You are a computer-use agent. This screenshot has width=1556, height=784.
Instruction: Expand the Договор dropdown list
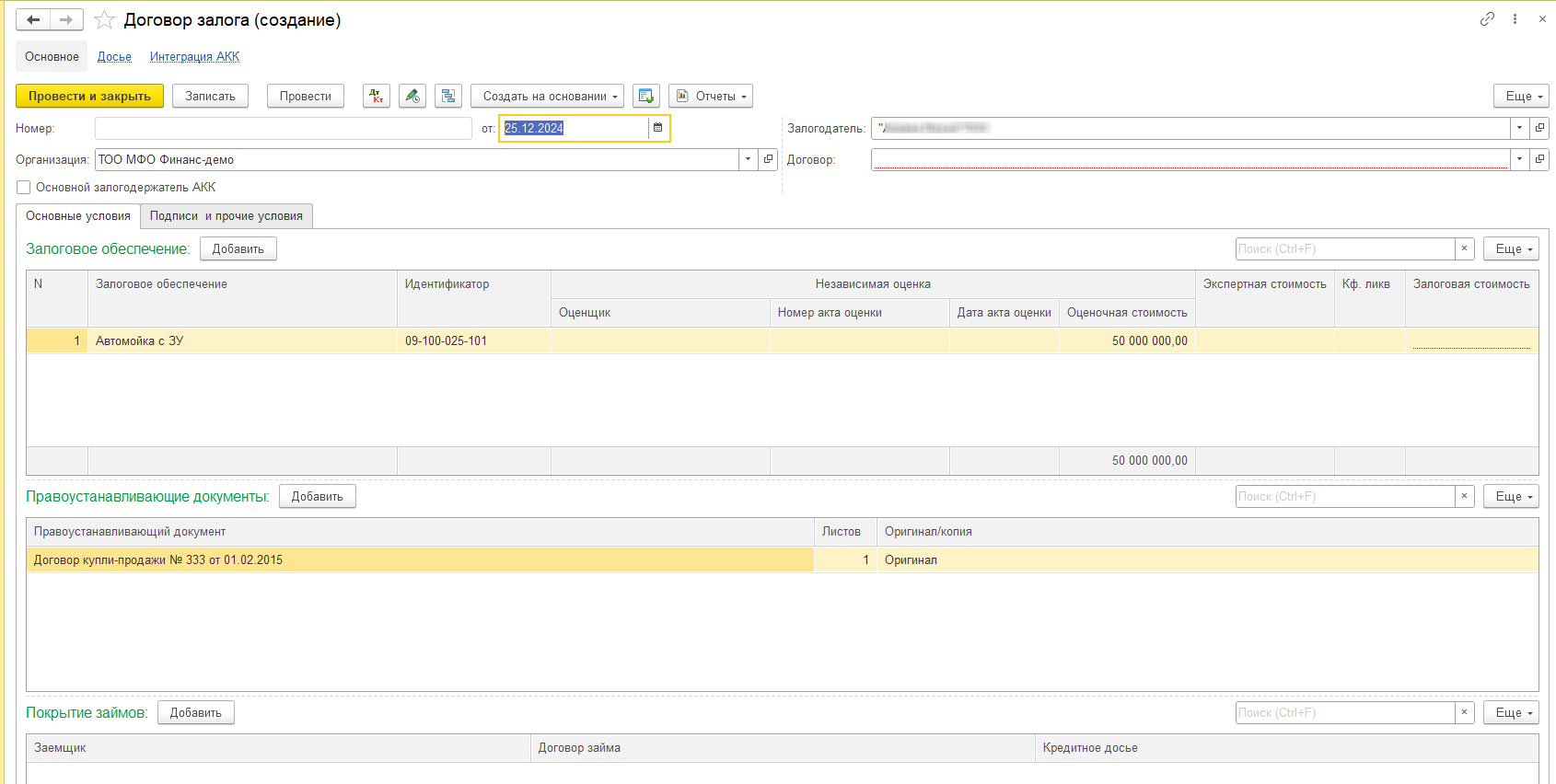coord(1519,159)
